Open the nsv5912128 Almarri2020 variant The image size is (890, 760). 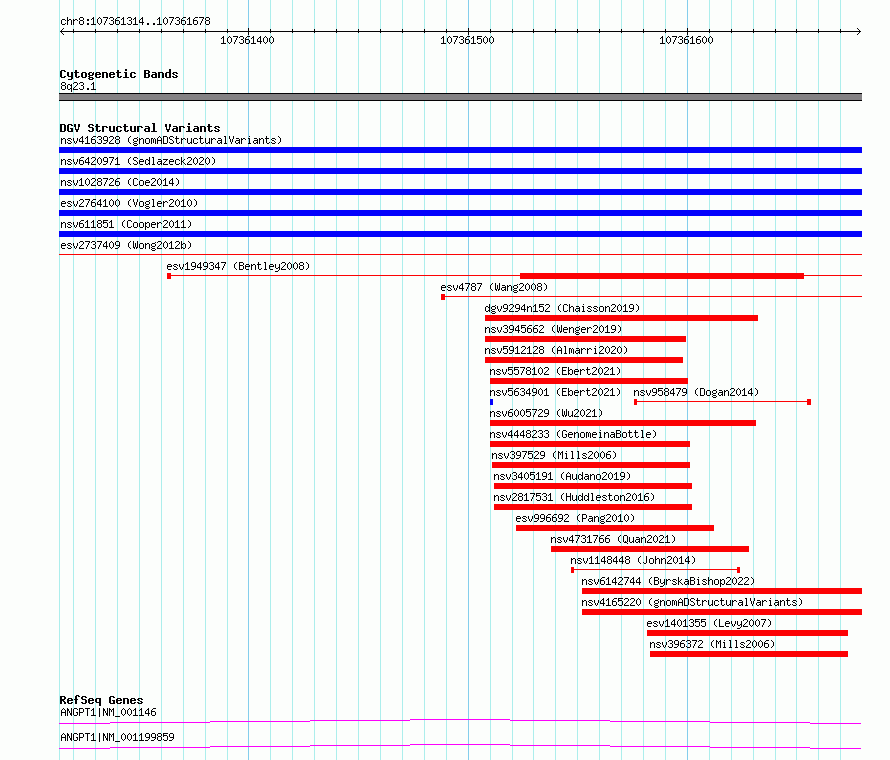(x=556, y=350)
